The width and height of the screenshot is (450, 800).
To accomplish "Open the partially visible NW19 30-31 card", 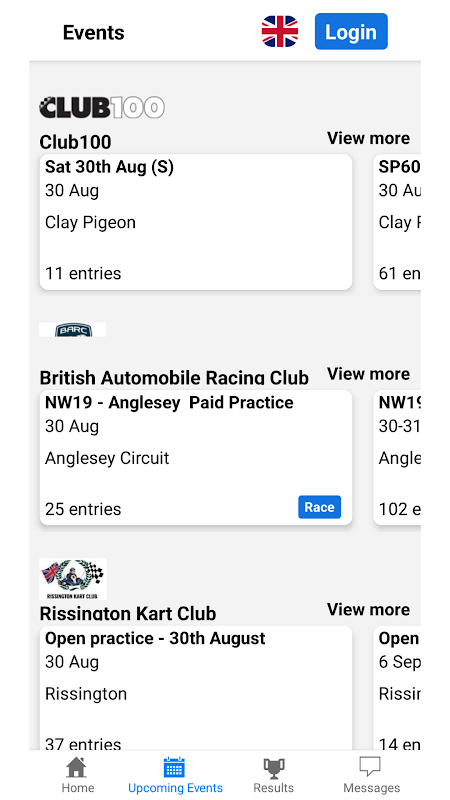I will tap(397, 458).
